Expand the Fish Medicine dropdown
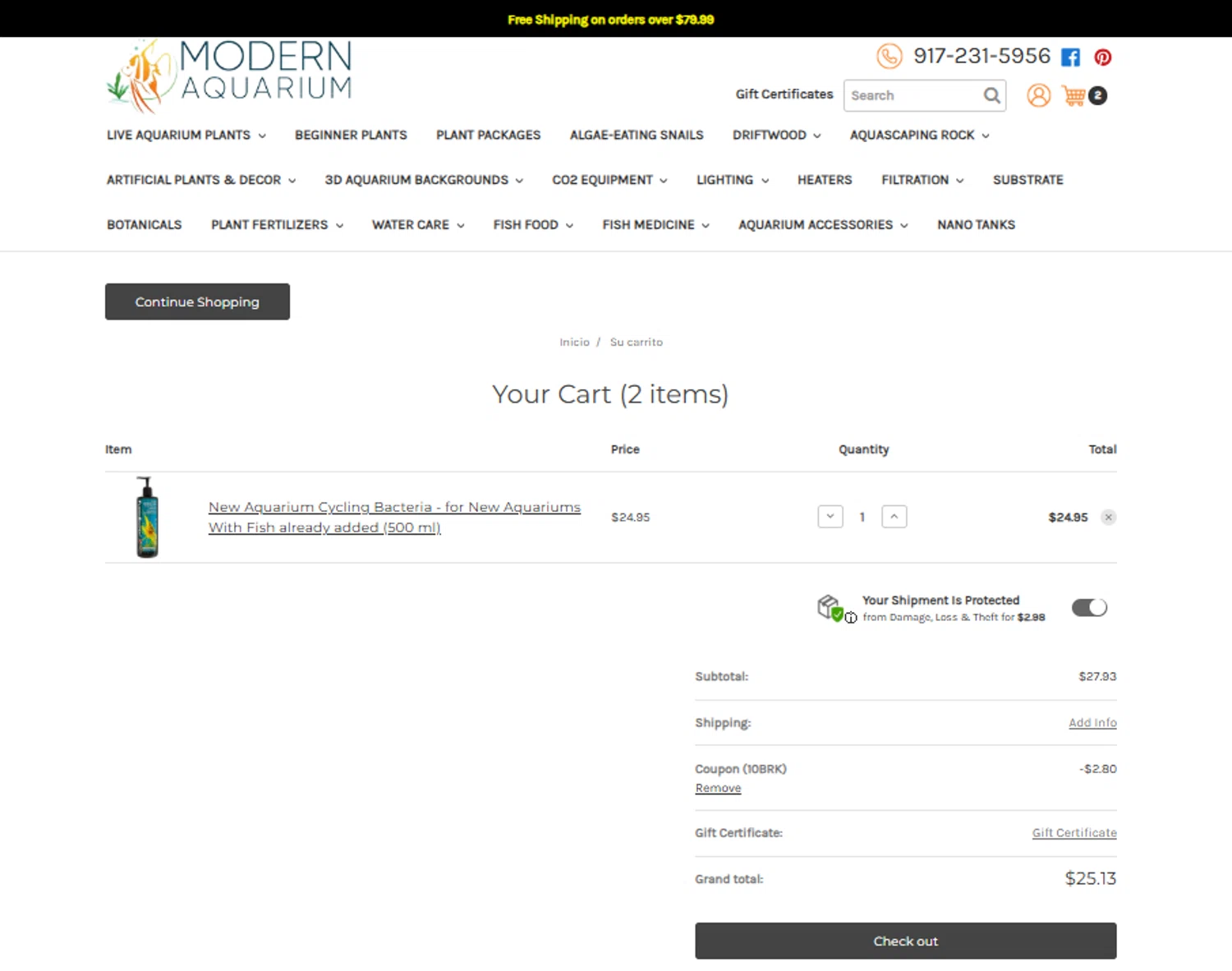 pyautogui.click(x=655, y=225)
